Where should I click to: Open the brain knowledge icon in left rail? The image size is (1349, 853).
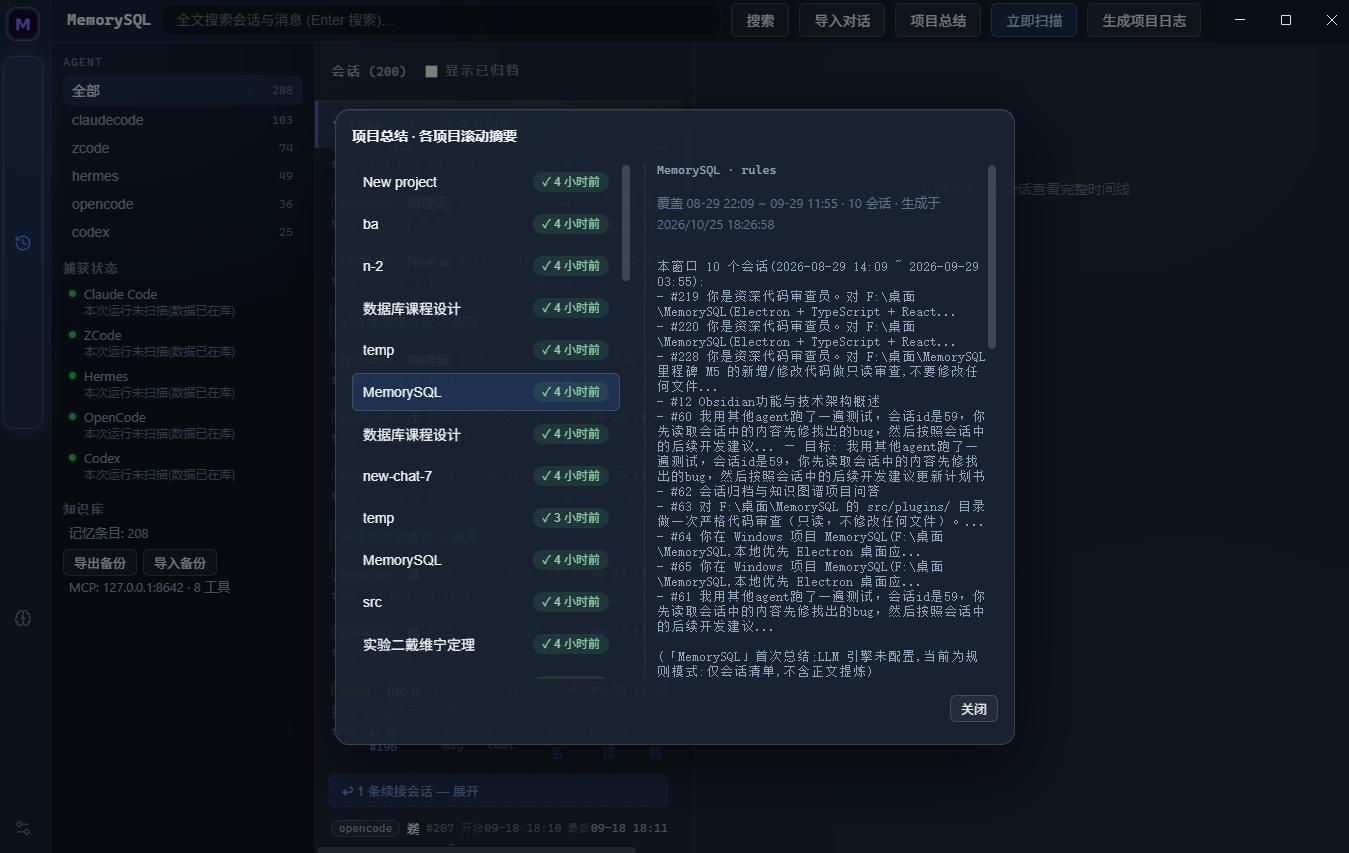23,619
